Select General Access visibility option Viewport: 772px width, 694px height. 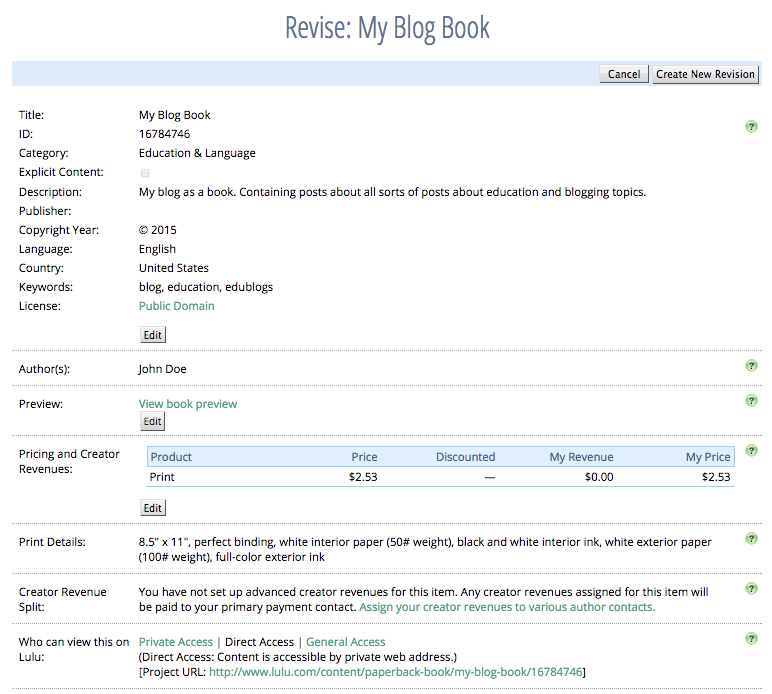tap(345, 642)
